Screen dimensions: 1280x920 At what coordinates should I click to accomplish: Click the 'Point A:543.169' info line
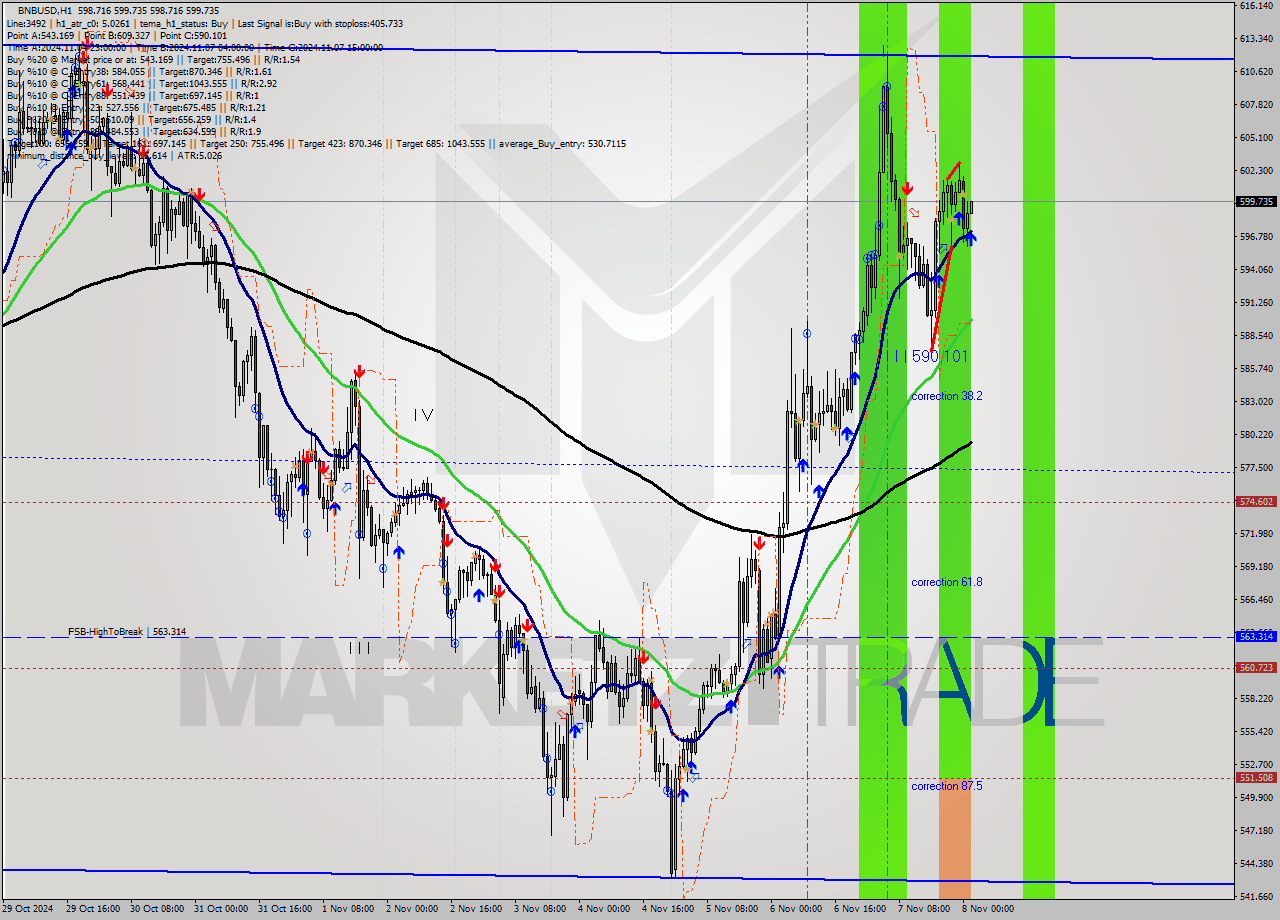41,36
